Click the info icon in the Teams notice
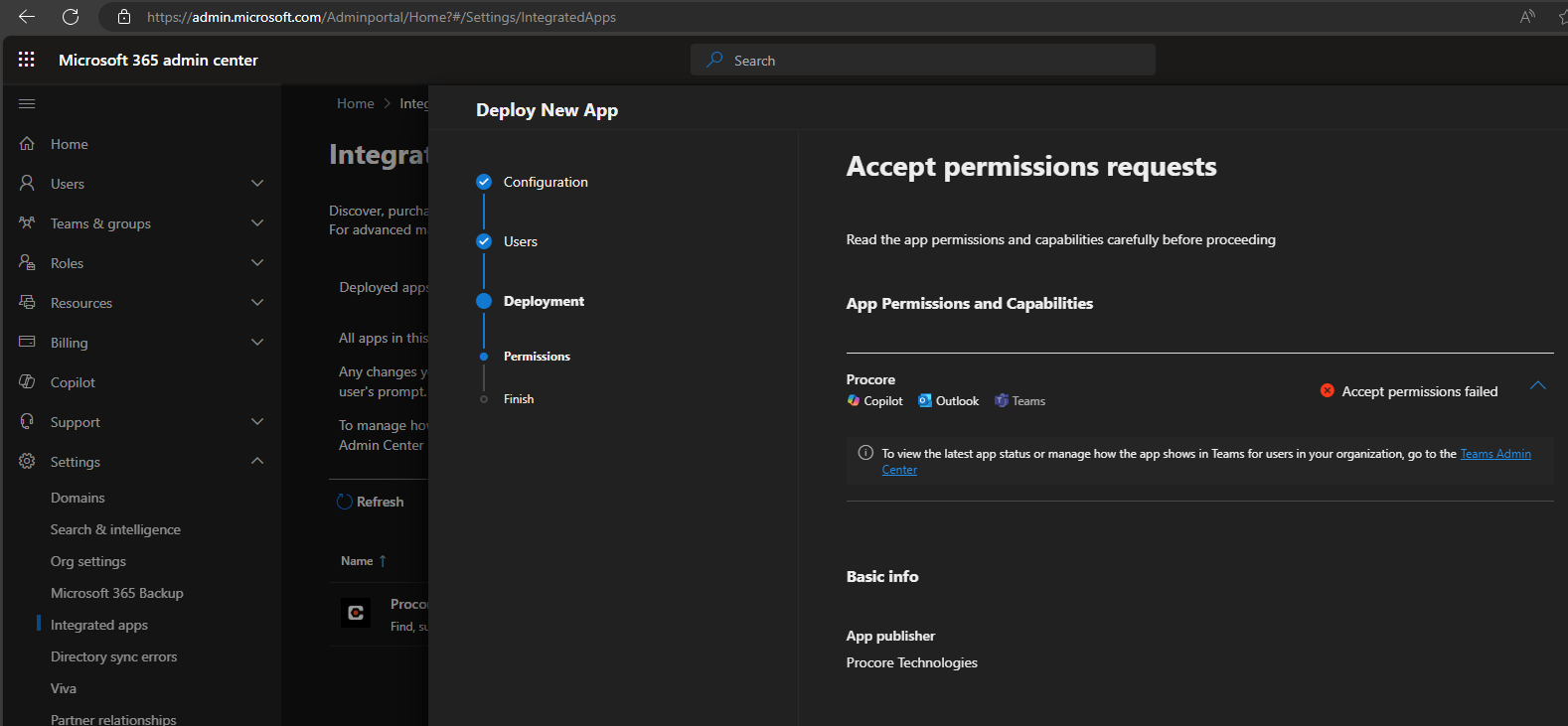Viewport: 1568px width, 726px height. coord(865,453)
